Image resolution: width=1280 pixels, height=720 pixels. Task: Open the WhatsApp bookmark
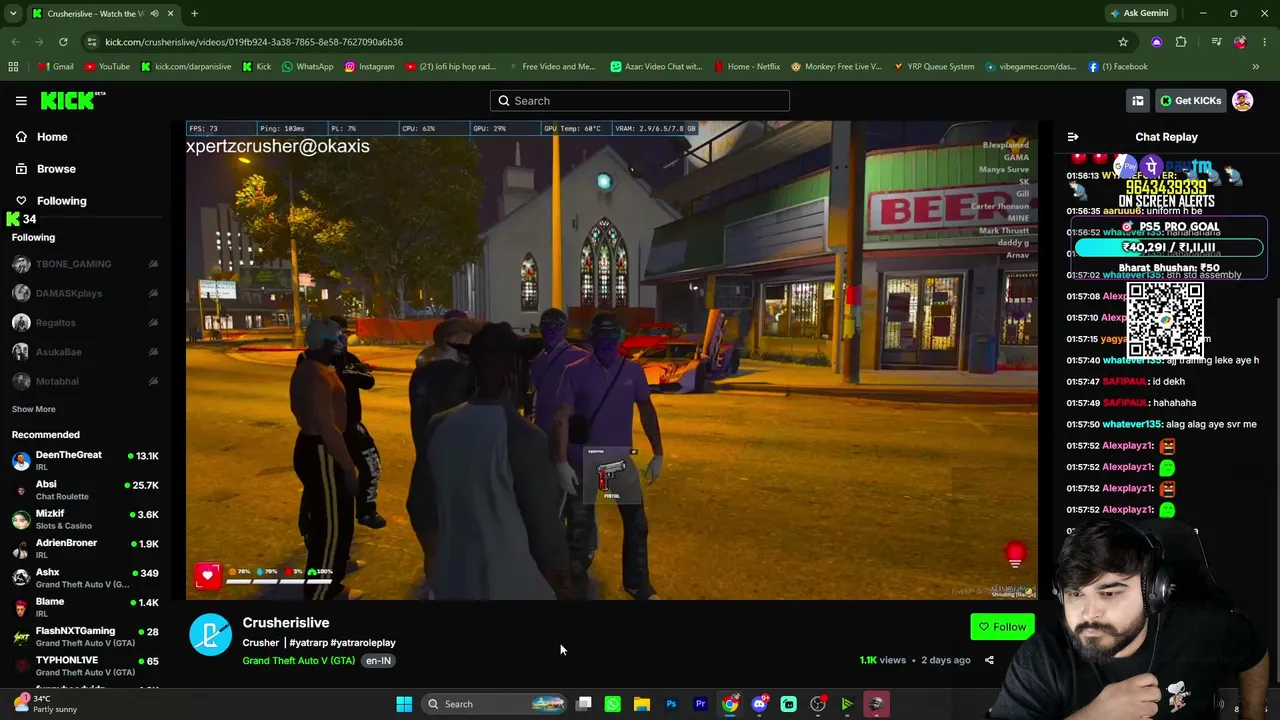tap(307, 67)
